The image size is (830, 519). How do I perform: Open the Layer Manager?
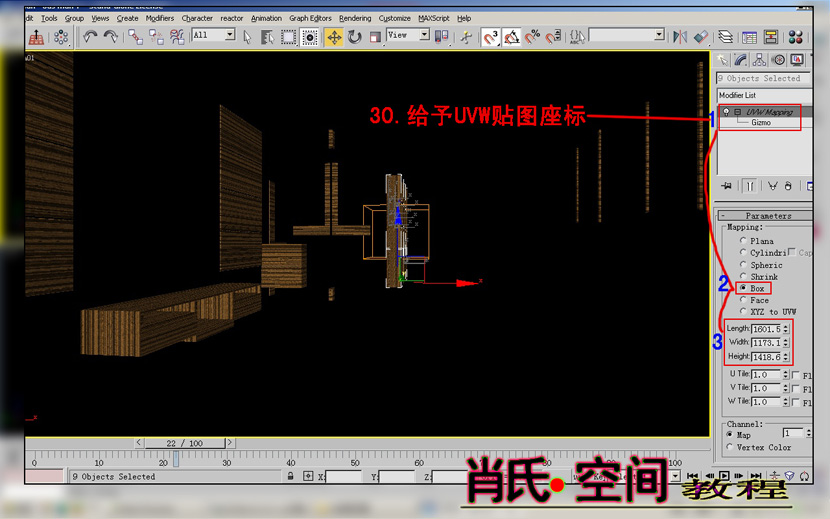(726, 37)
